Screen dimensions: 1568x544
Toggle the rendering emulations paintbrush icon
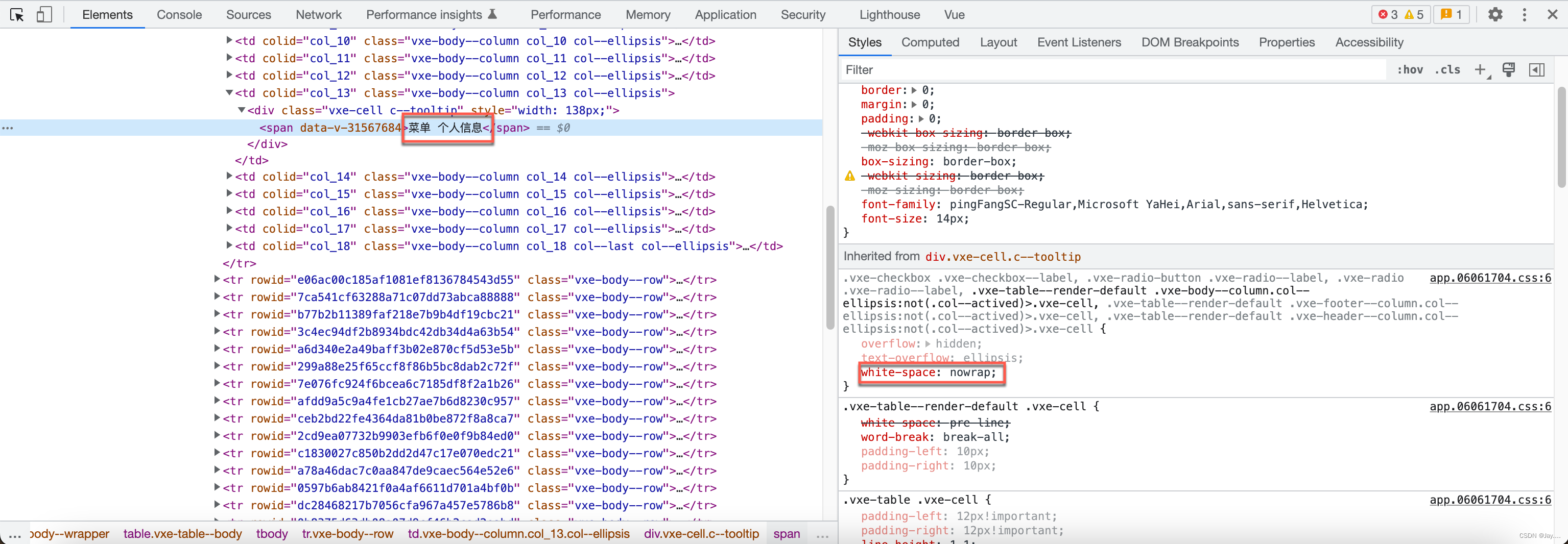coord(1508,70)
